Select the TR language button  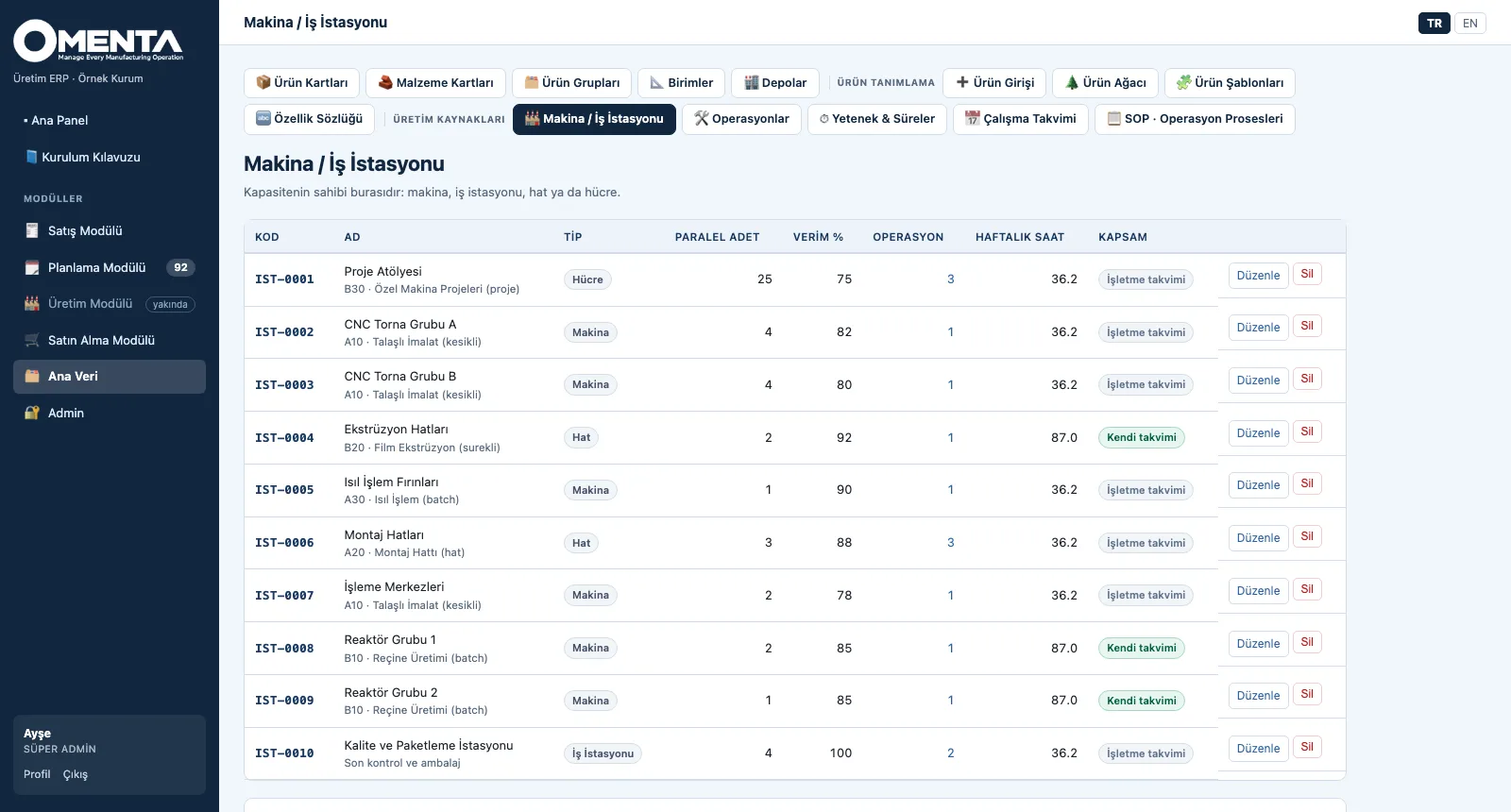1435,24
